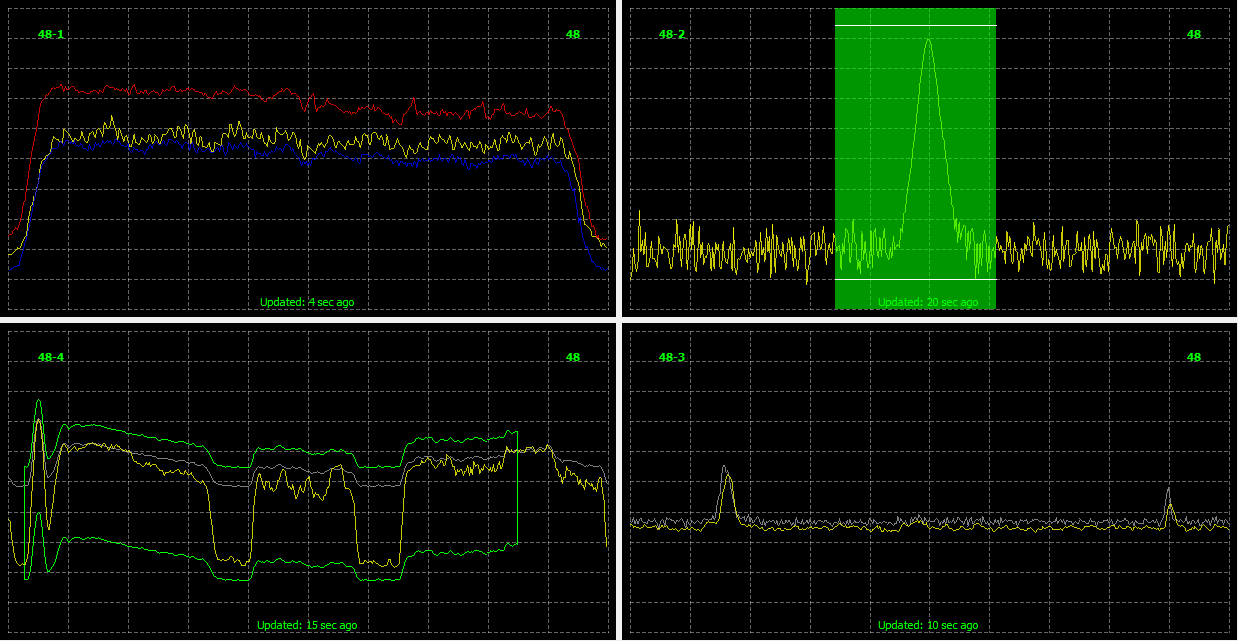Click the 'Updated: 4 sec ago' timestamp

(306, 301)
